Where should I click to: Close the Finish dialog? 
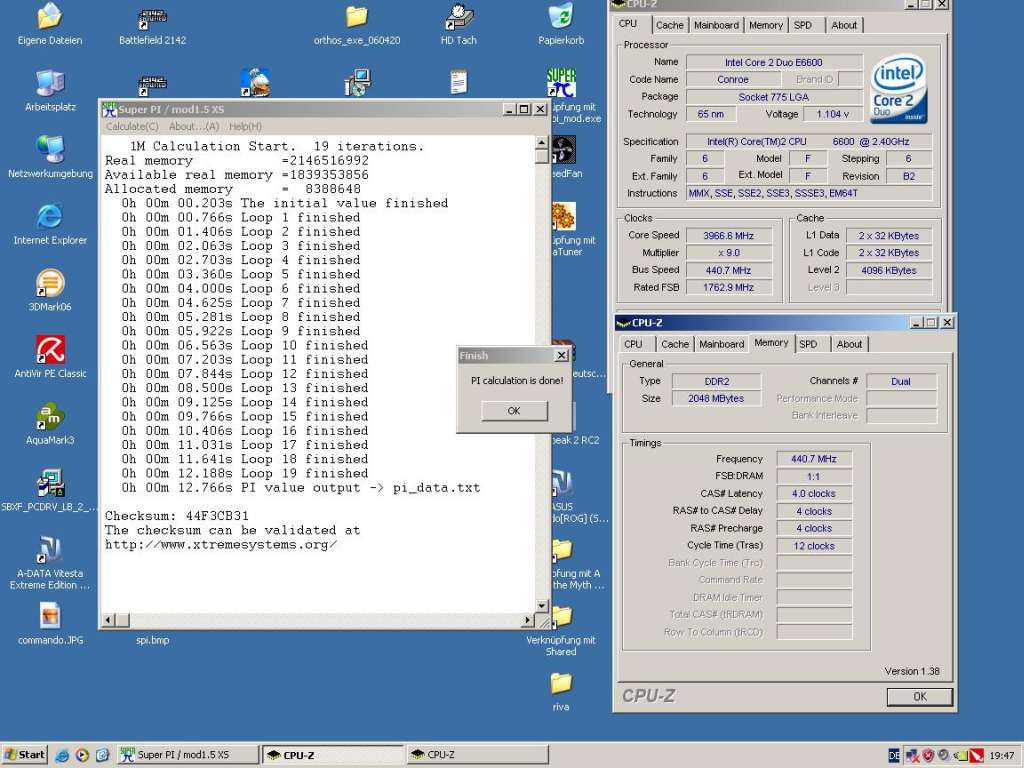point(561,355)
